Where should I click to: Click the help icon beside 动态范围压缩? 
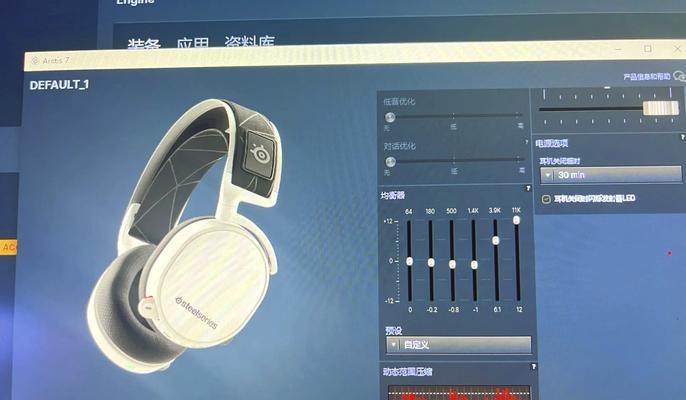[x=533, y=367]
